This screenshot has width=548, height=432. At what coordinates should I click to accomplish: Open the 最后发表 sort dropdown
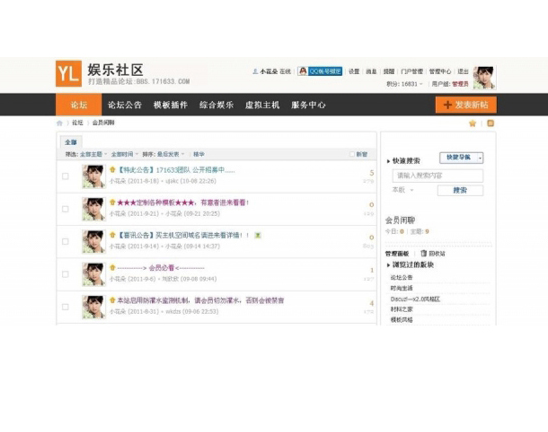click(170, 154)
